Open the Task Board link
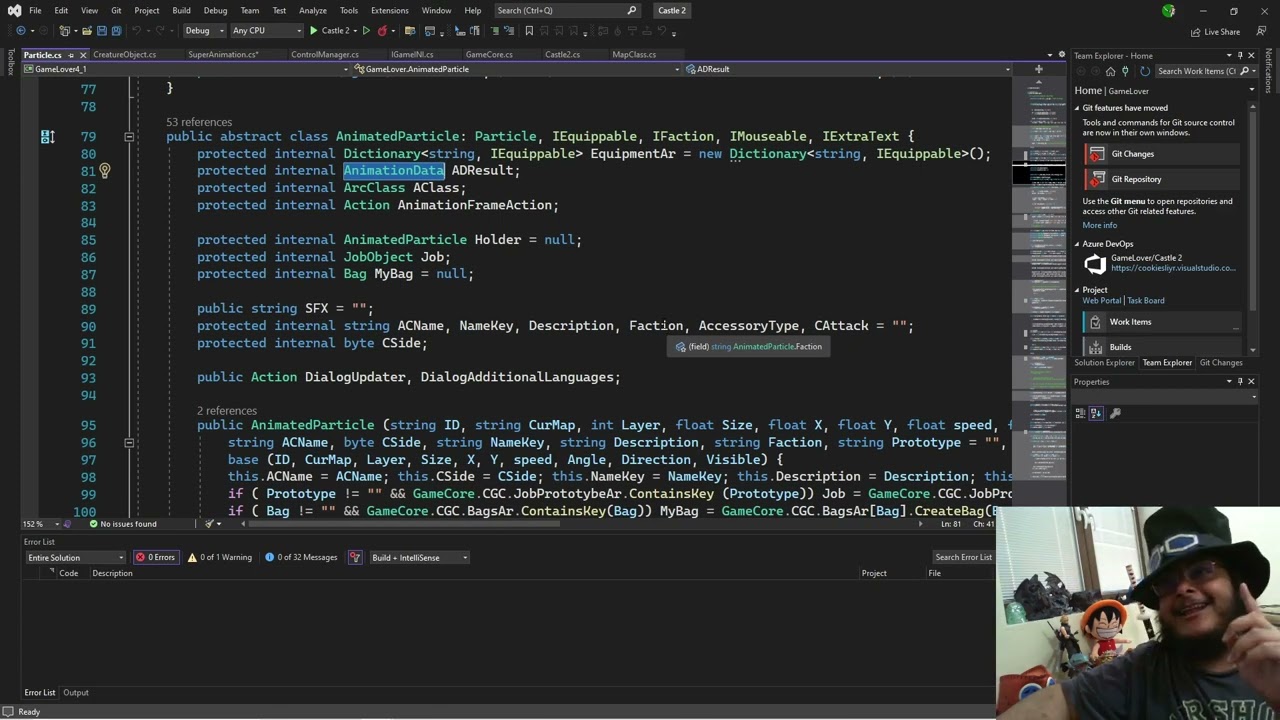 pos(1145,300)
